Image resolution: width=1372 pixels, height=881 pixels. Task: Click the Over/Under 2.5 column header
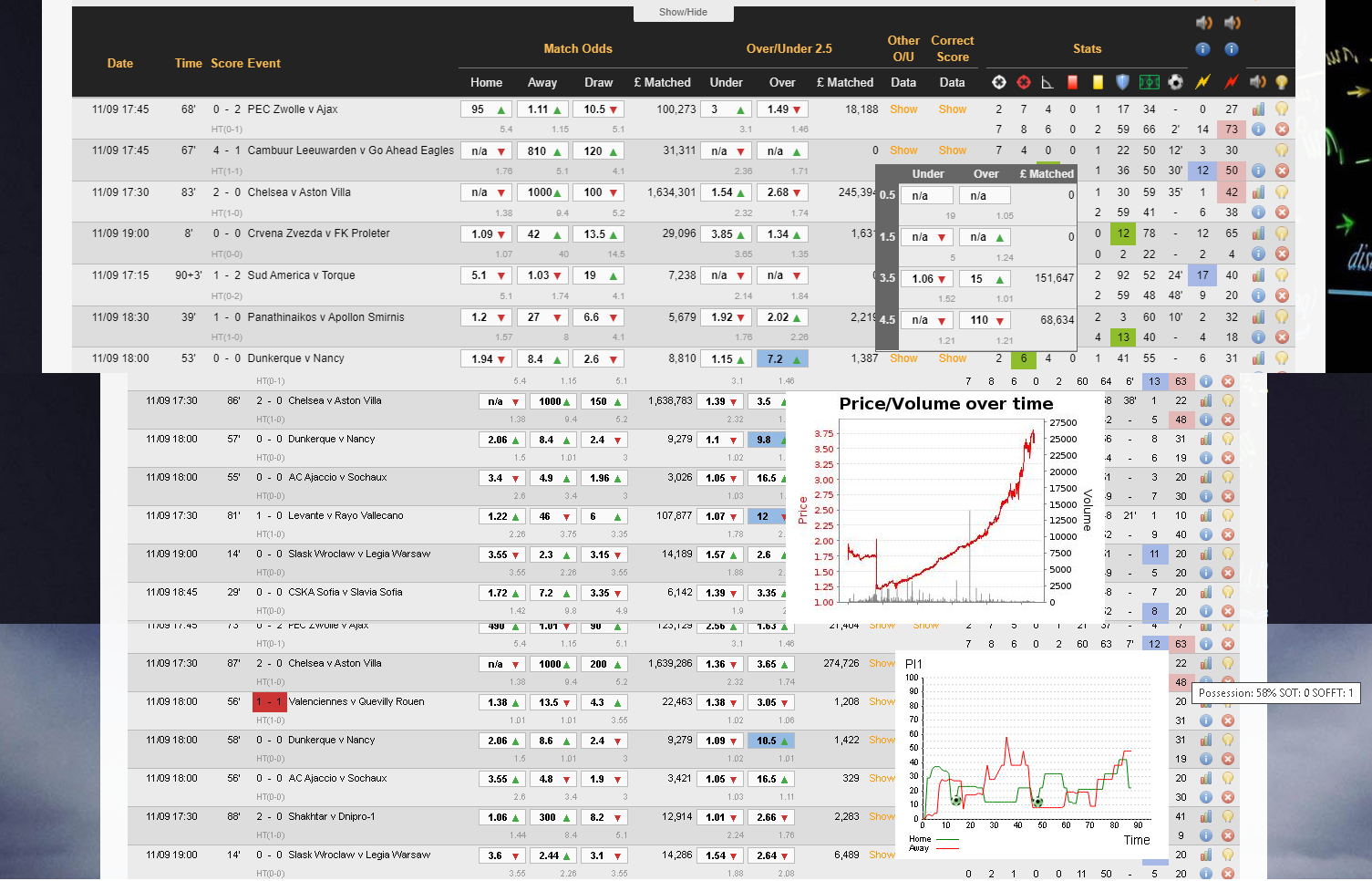click(789, 49)
